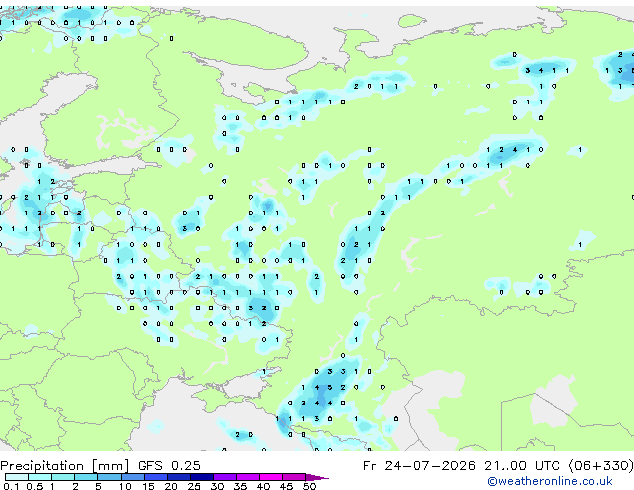This screenshot has height=490, width=634.
Task: Click the '45' legend value
Action: click(x=286, y=486)
